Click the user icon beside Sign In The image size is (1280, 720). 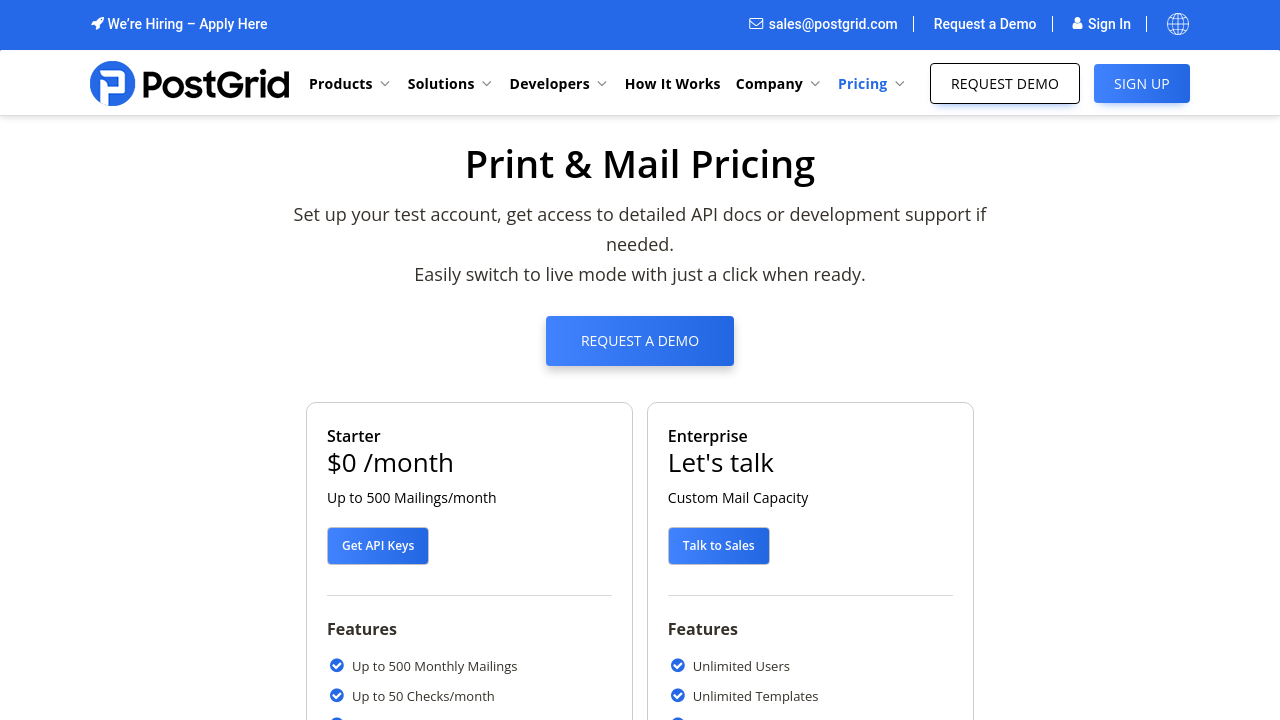[1077, 24]
